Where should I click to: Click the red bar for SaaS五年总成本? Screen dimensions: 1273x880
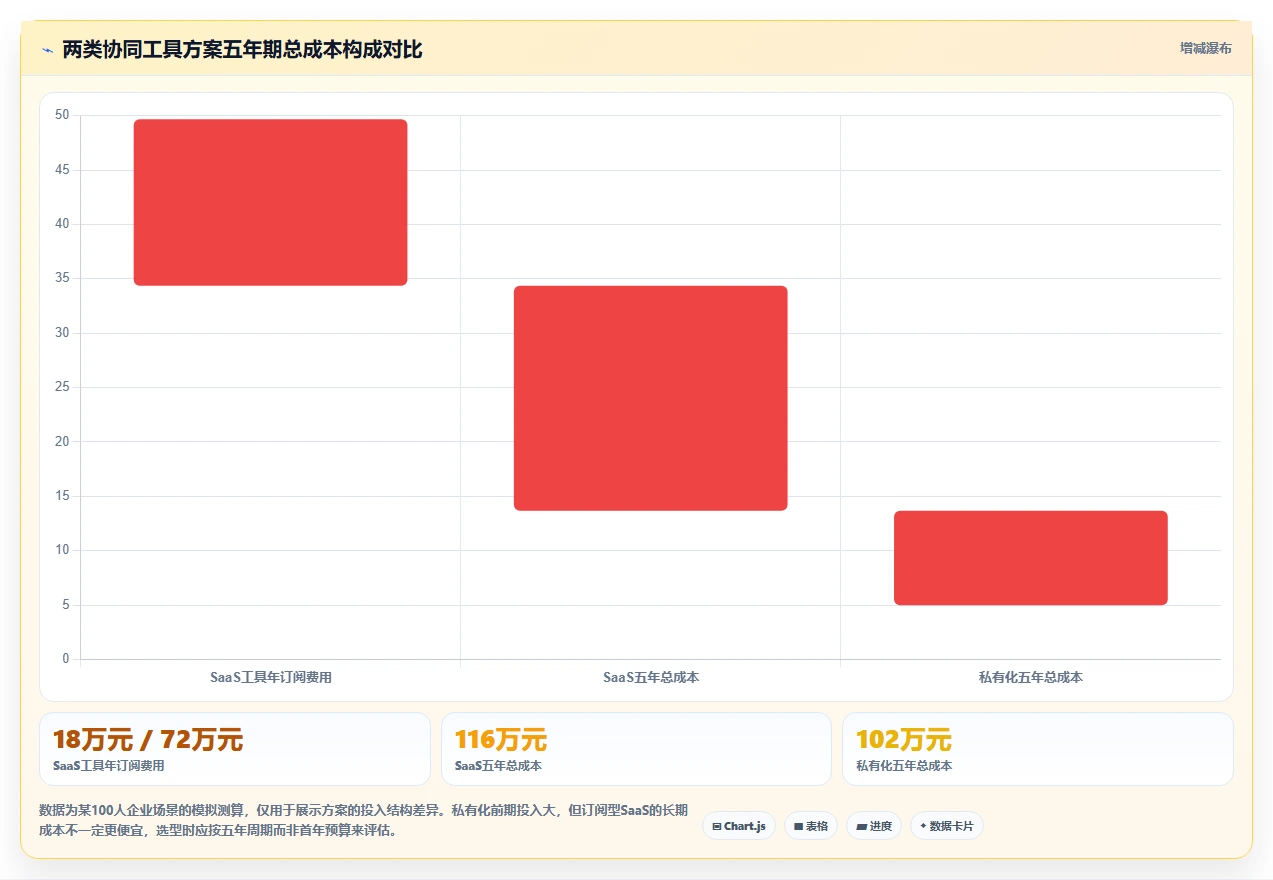click(x=651, y=398)
